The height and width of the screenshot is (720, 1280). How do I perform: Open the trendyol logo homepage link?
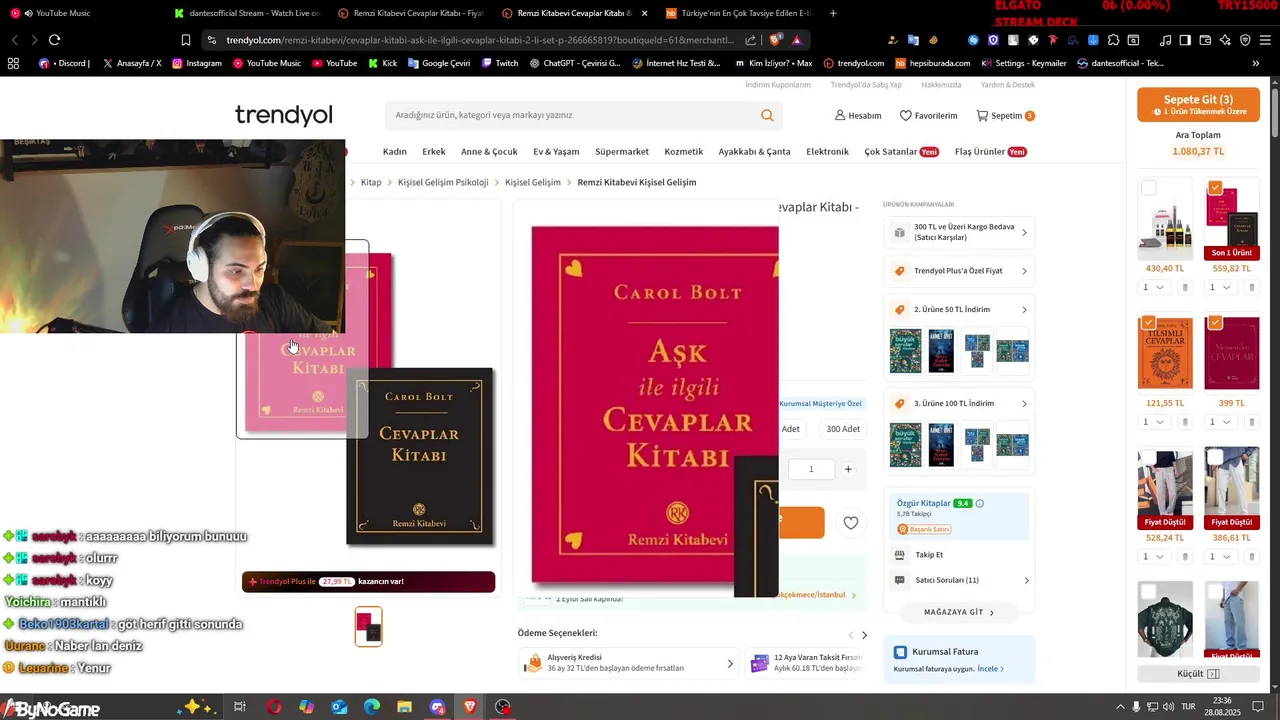(283, 115)
